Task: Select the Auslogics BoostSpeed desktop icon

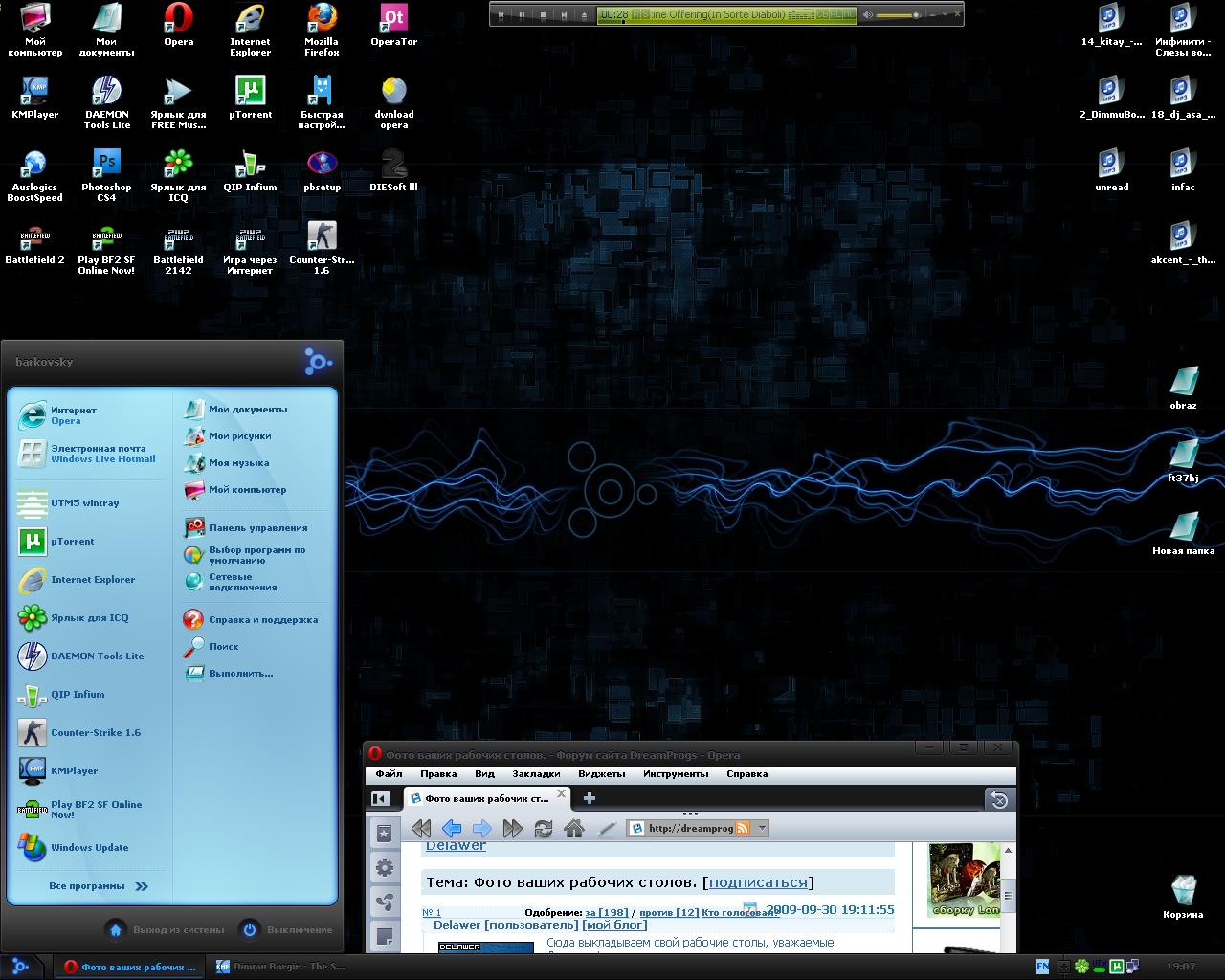Action: coord(34,176)
